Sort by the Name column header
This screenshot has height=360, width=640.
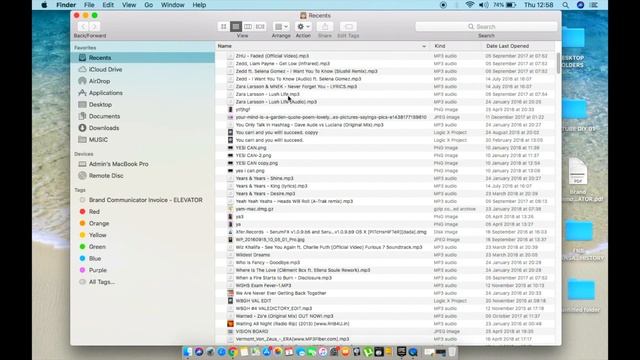coord(322,46)
